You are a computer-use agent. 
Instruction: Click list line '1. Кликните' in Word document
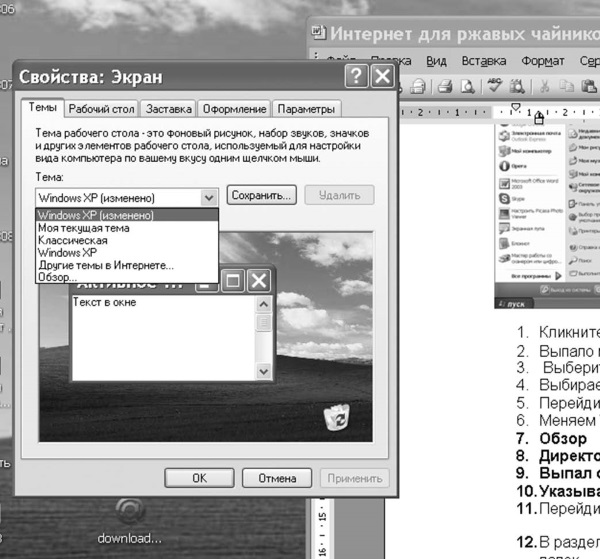click(x=558, y=332)
